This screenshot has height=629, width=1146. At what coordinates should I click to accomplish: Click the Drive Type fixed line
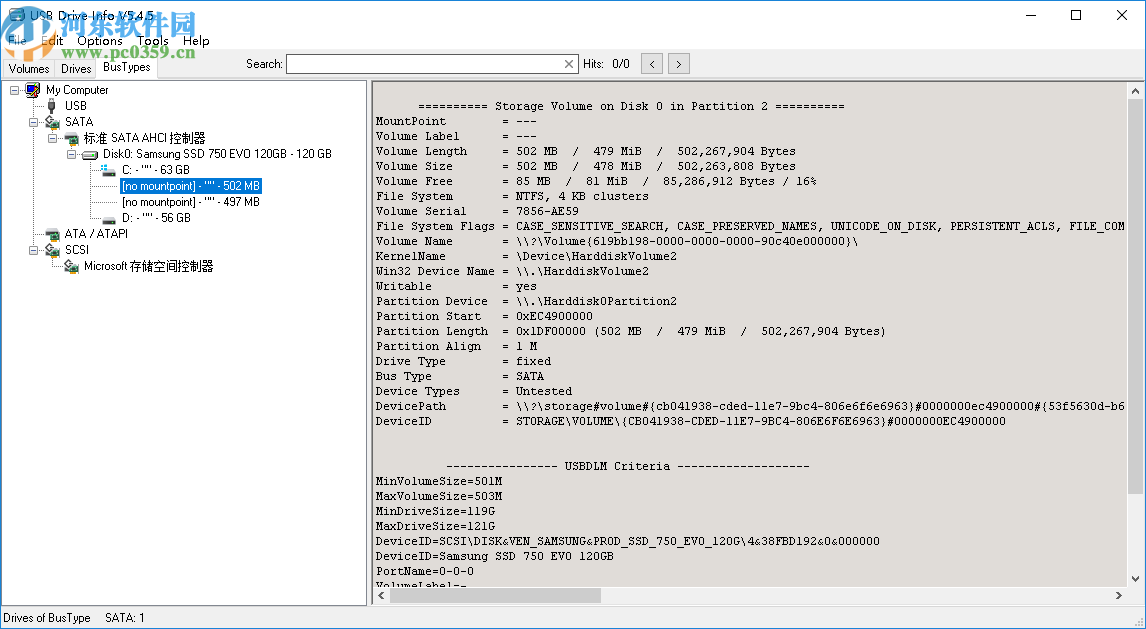[463, 362]
